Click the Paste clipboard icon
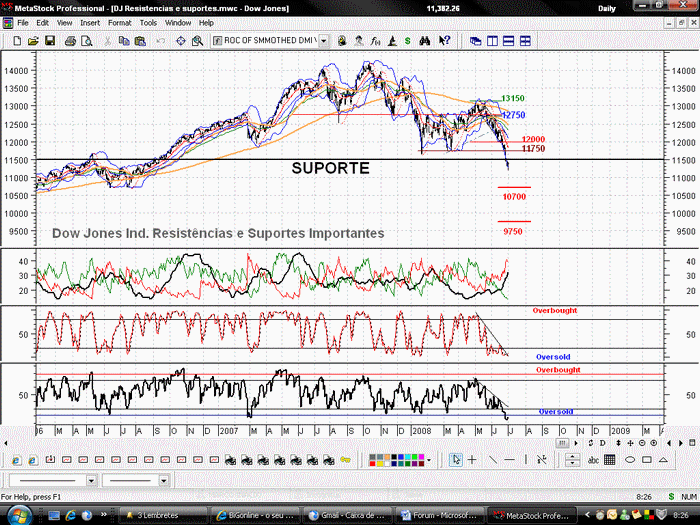 140,41
